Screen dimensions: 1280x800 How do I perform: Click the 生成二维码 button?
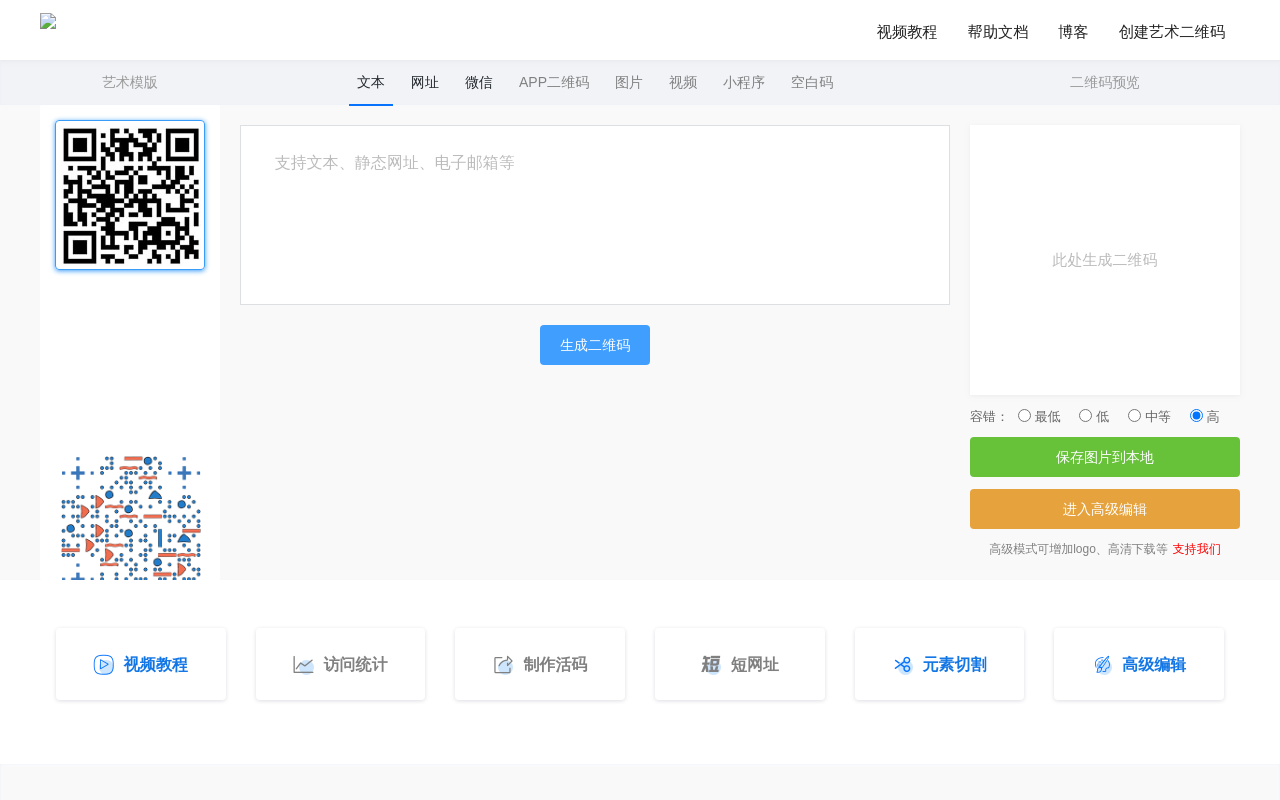[x=595, y=345]
